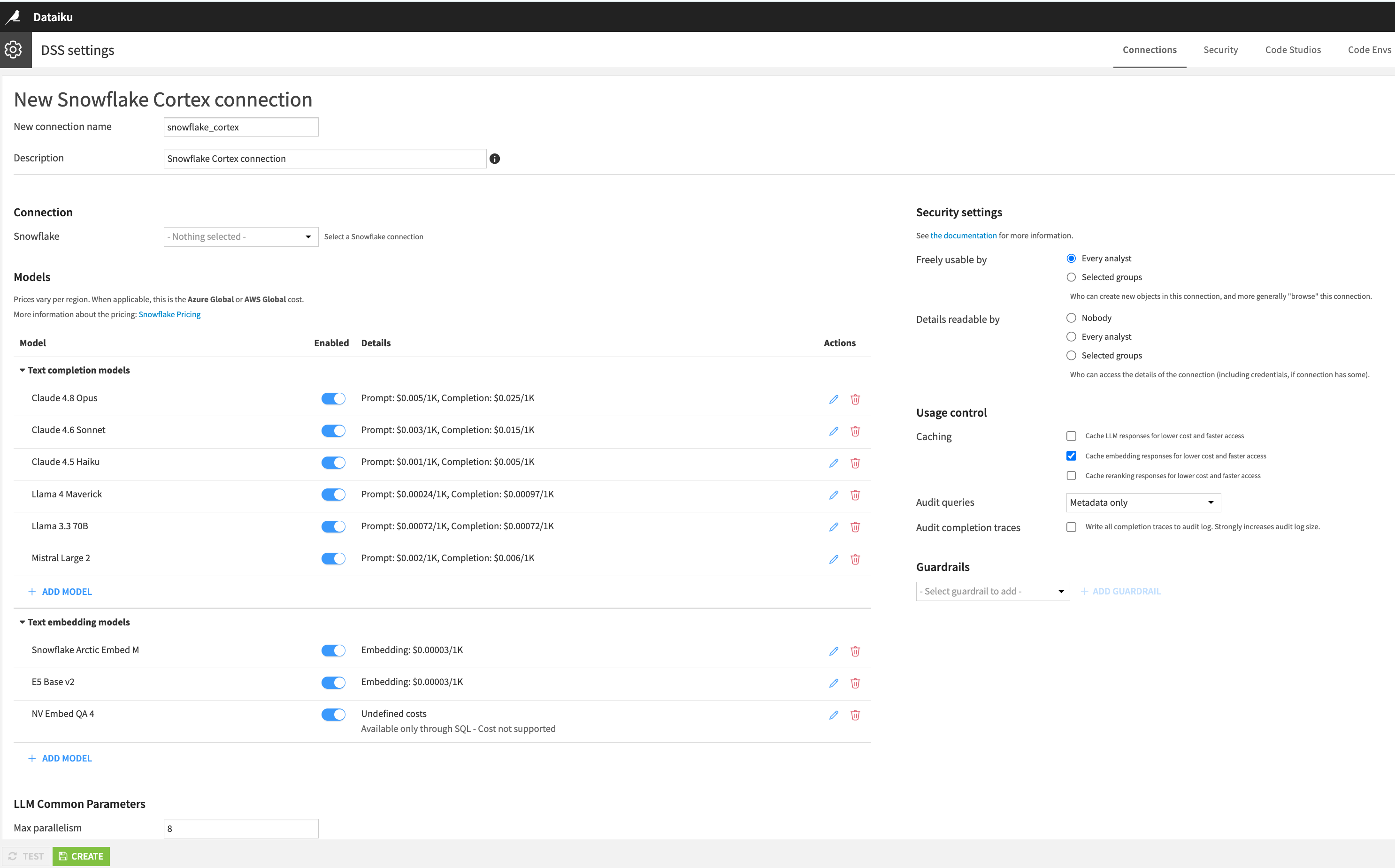Add model under Text completion models
Viewport: 1395px width, 868px height.
(60, 592)
